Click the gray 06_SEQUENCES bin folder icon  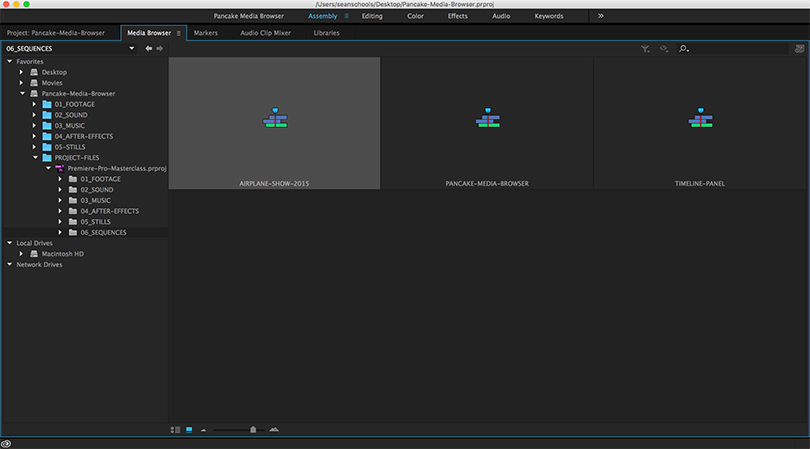(x=73, y=233)
